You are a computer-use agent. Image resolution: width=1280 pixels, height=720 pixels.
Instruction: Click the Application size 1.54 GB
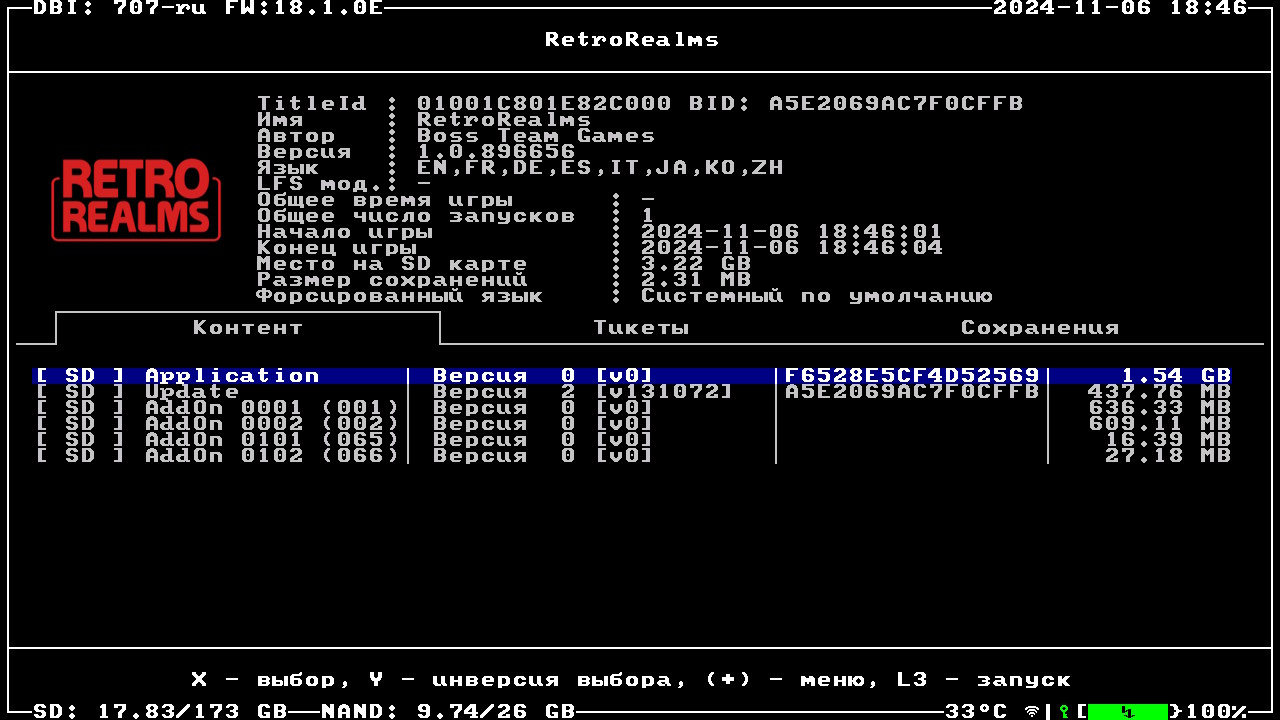point(1175,376)
